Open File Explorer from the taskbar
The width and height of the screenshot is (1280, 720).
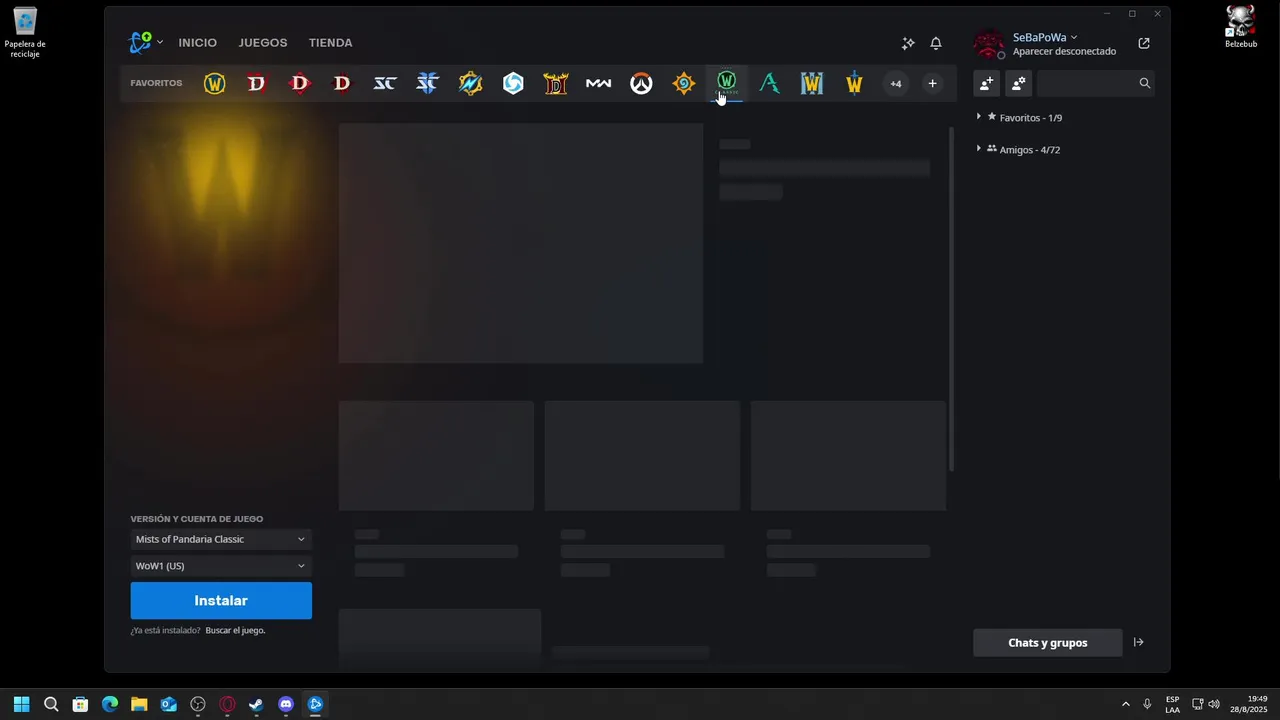[x=139, y=704]
